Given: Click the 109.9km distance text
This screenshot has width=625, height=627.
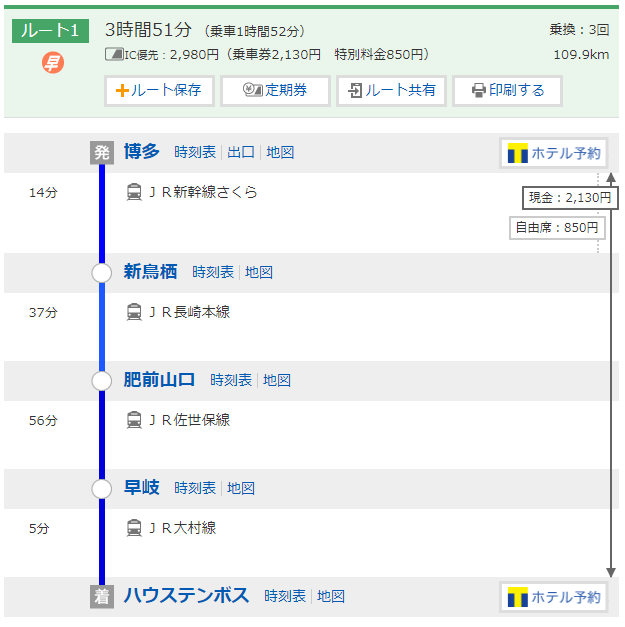Looking at the screenshot, I should (581, 55).
